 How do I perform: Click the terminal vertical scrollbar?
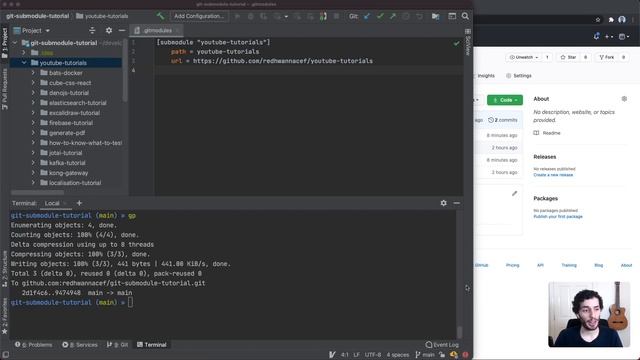click(x=460, y=332)
